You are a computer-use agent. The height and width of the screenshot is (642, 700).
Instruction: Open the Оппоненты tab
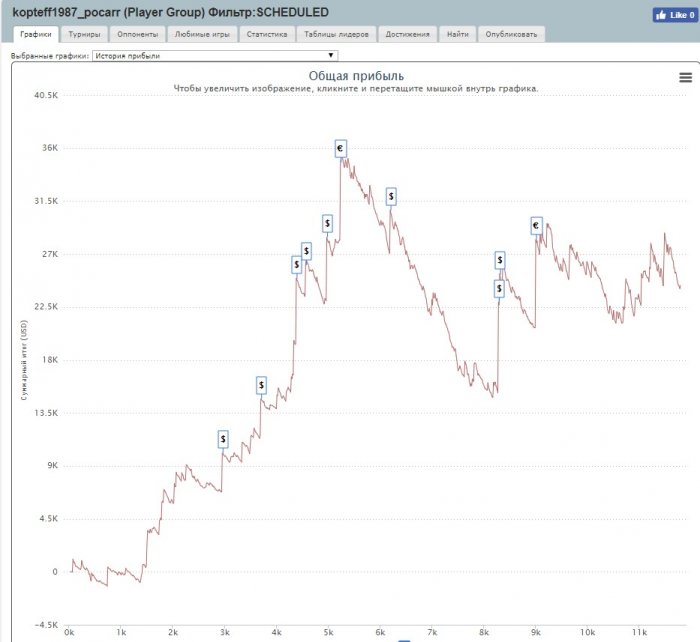click(x=138, y=34)
